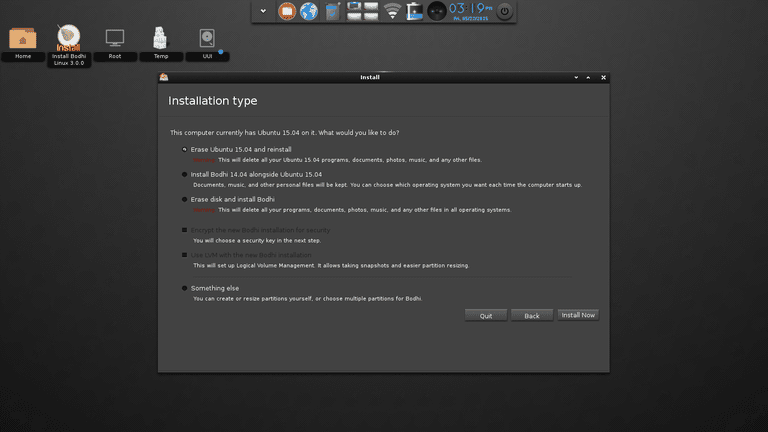Select Erase Ubuntu 15.04 and reinstall
This screenshot has width=768, height=432.
coord(238,149)
